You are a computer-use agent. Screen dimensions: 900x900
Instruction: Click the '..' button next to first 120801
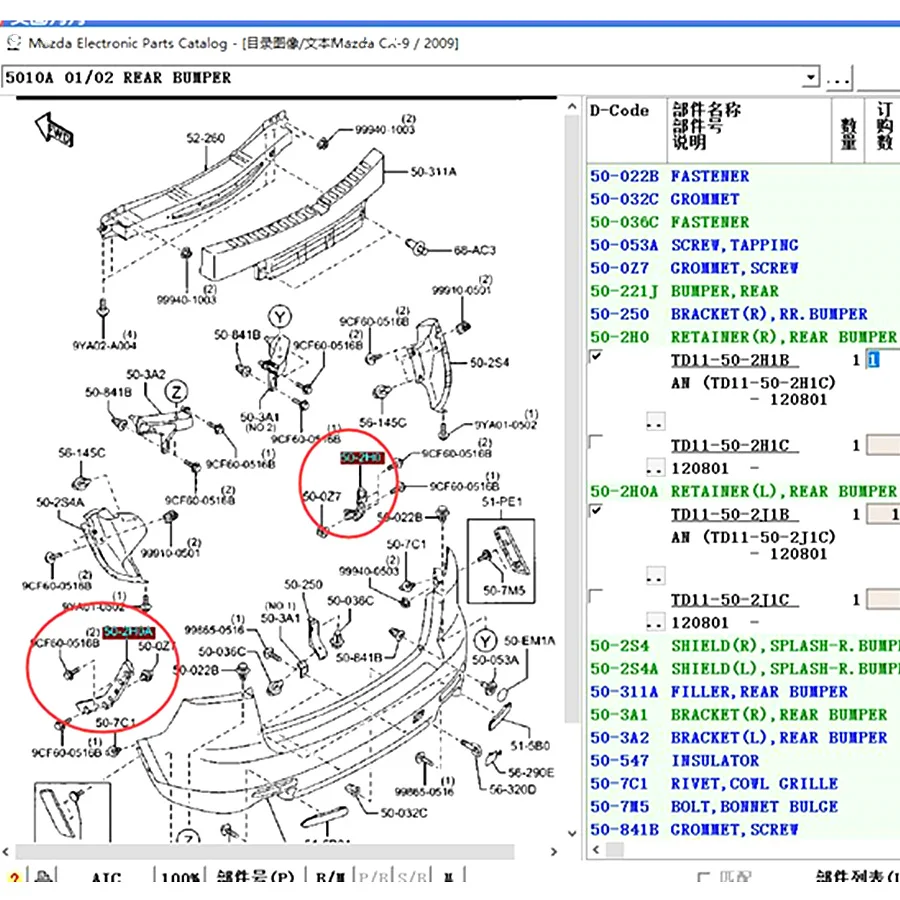[655, 467]
